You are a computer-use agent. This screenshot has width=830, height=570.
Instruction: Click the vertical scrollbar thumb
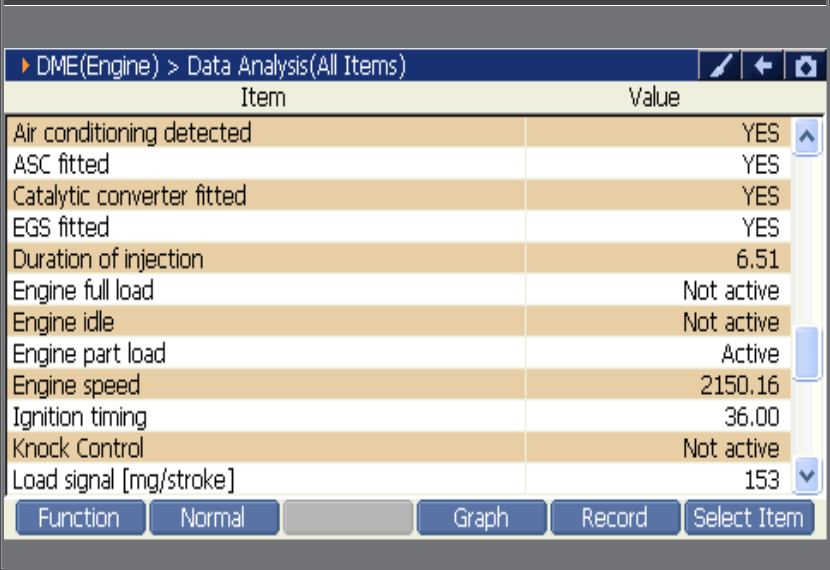click(x=807, y=353)
